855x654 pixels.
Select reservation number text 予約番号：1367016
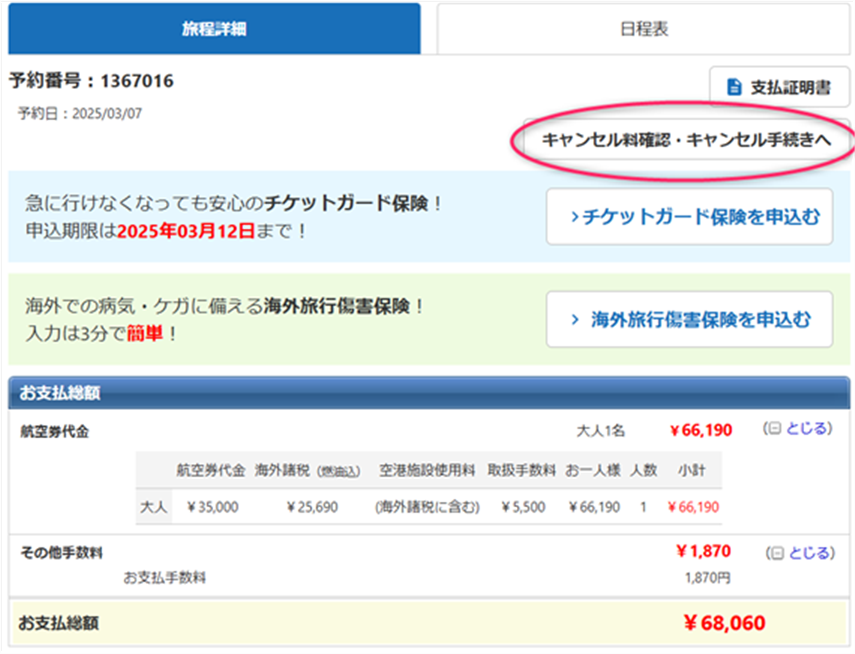[91, 81]
